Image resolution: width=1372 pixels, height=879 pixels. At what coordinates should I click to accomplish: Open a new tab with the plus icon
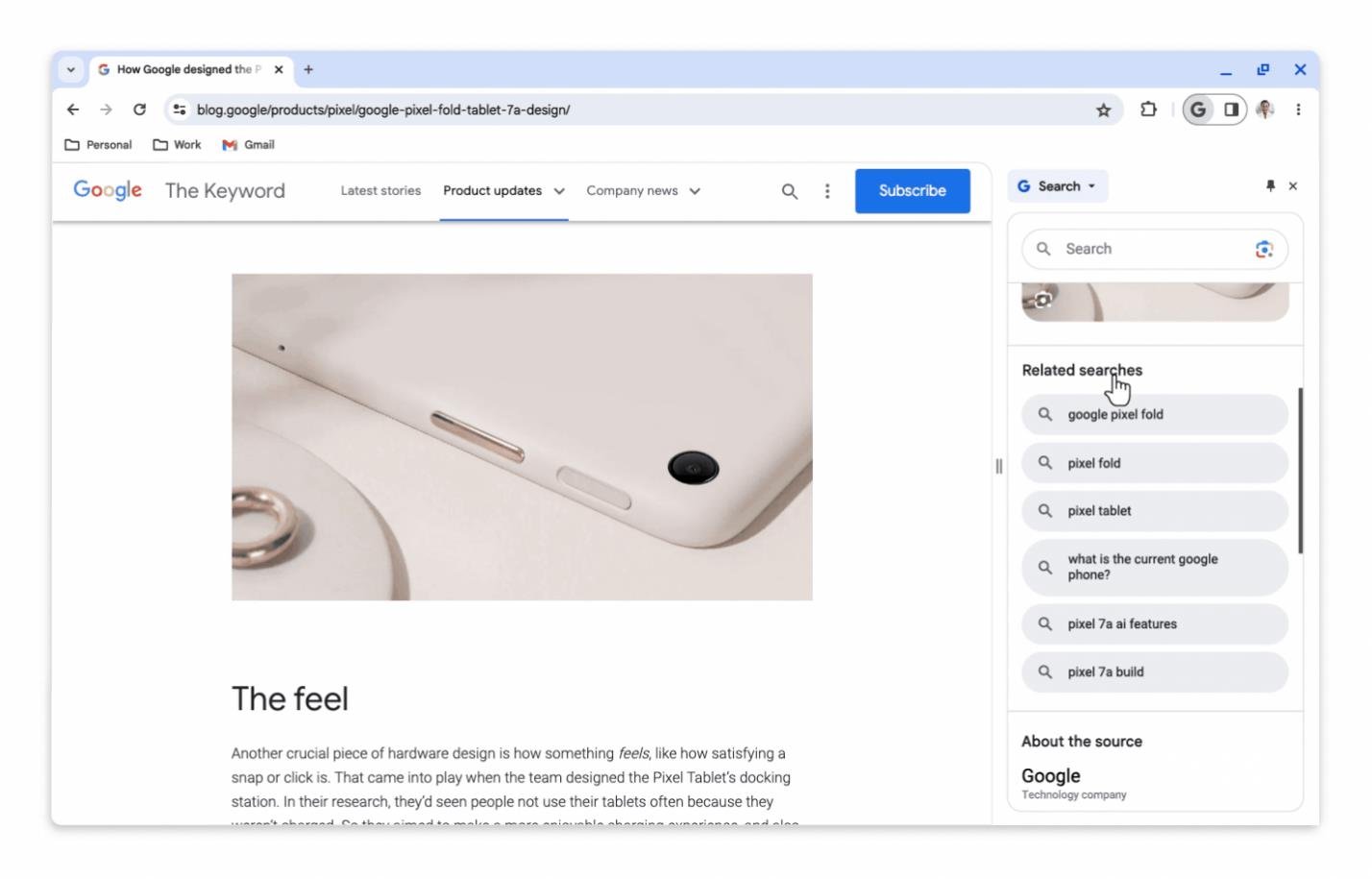308,69
